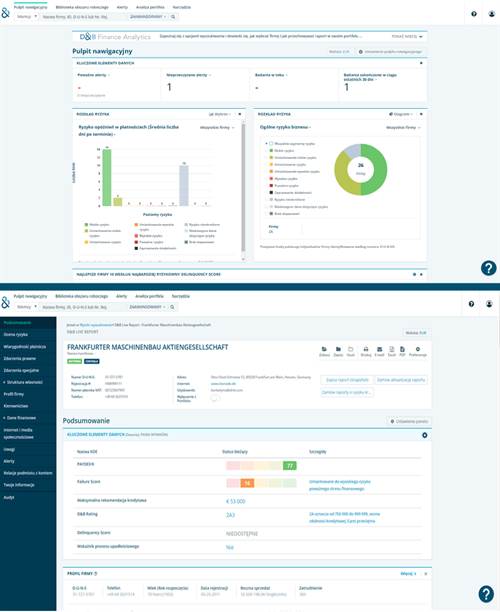
Task: Export the report with the Excel icon
Action: tap(392, 351)
